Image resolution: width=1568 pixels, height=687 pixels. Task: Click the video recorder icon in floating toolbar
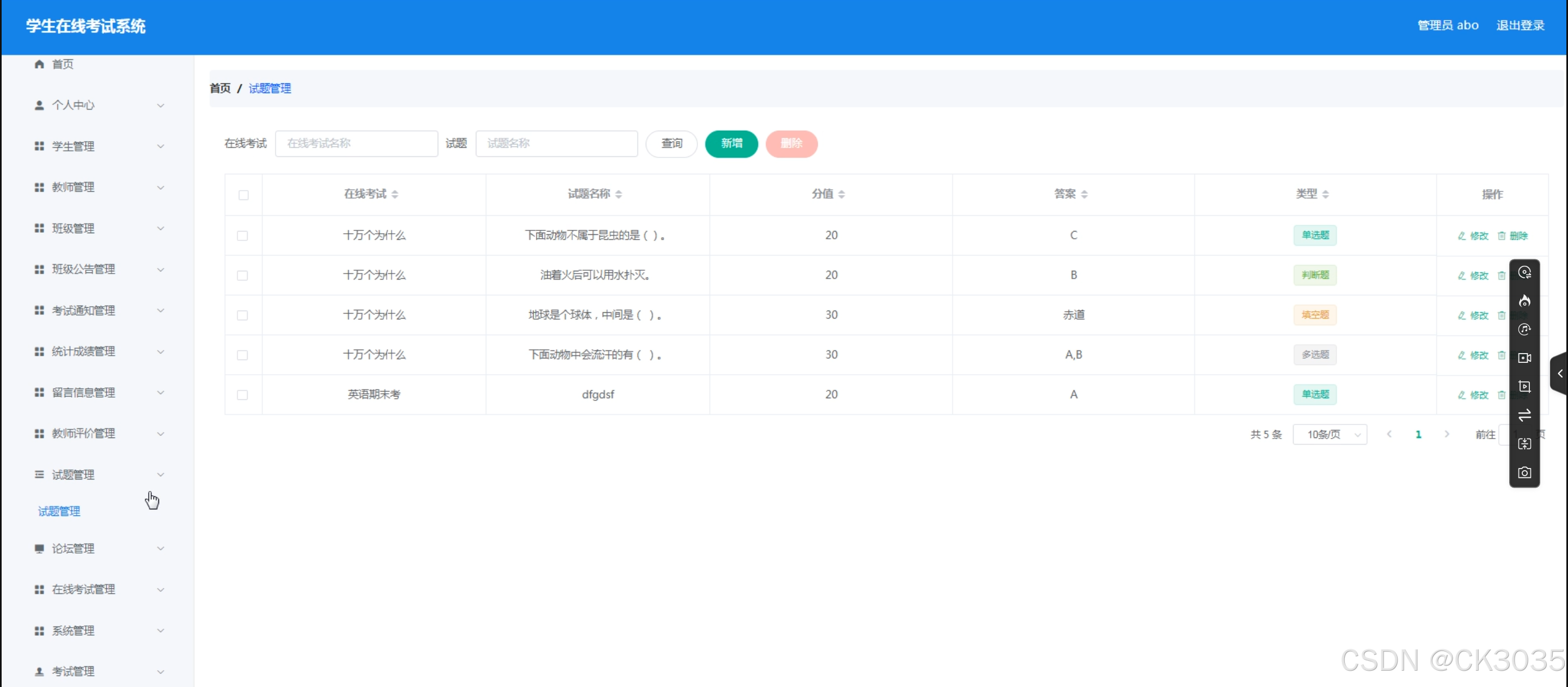1524,357
